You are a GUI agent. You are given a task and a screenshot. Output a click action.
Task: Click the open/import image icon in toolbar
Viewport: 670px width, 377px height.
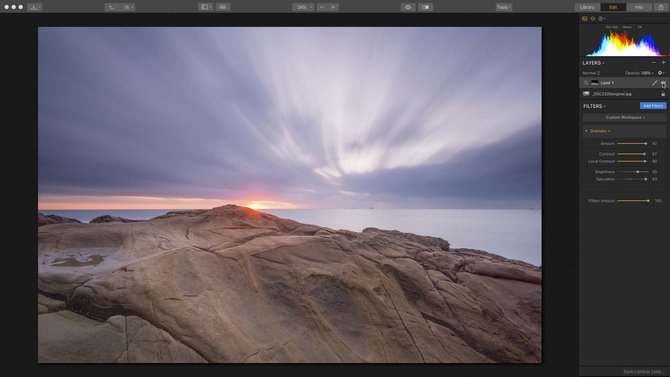point(35,7)
